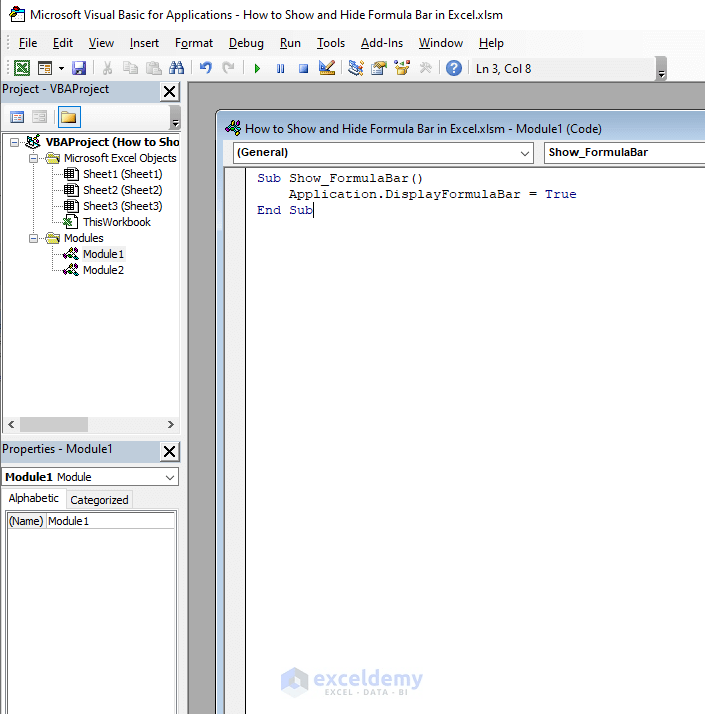The width and height of the screenshot is (705, 714).
Task: Click View Object icon in Project panel
Action: (40, 117)
